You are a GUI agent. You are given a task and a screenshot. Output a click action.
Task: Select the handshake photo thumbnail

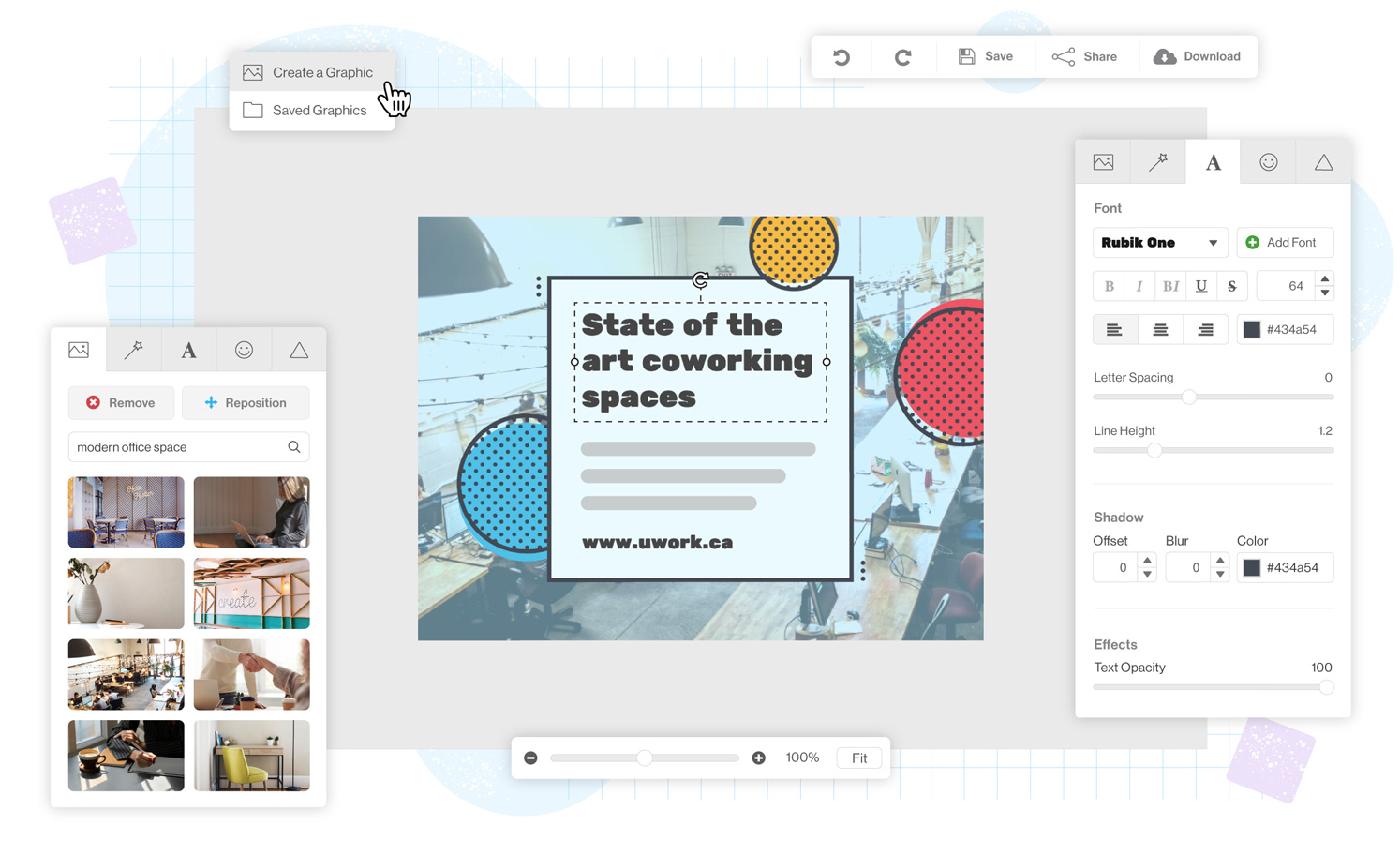(251, 674)
